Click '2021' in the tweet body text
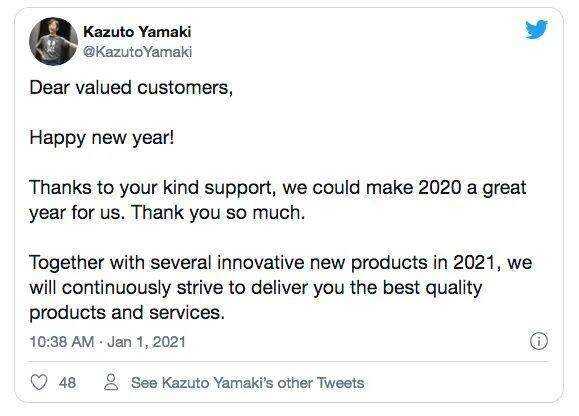 point(474,263)
